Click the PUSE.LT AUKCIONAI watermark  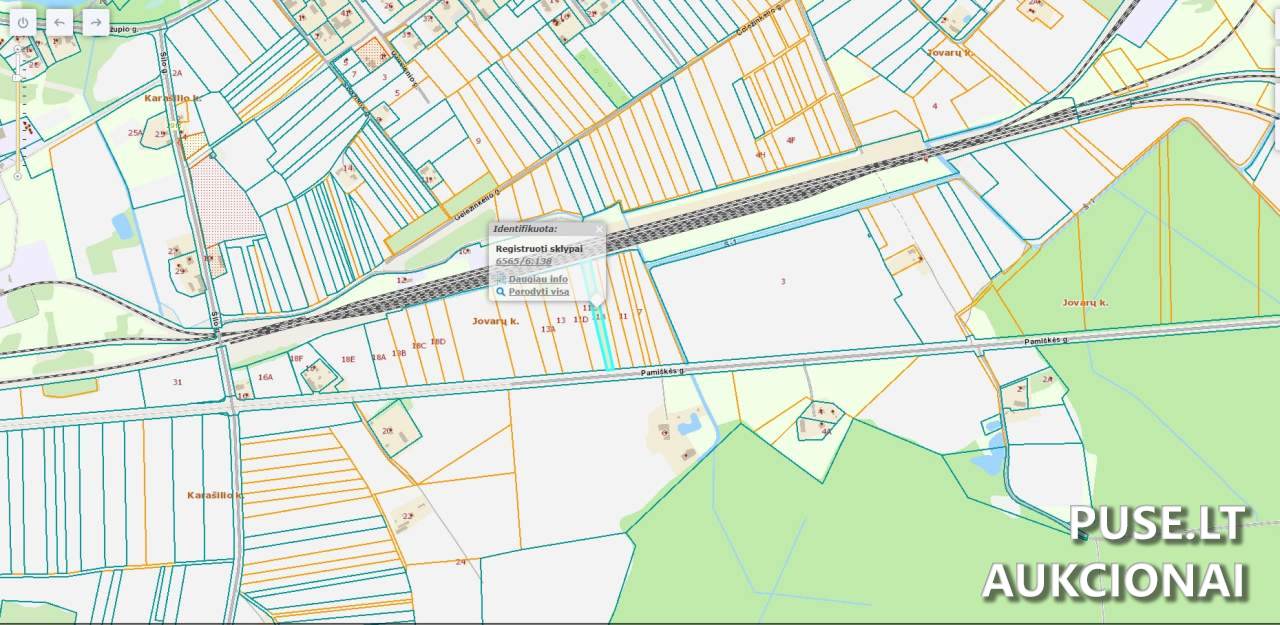[1115, 552]
